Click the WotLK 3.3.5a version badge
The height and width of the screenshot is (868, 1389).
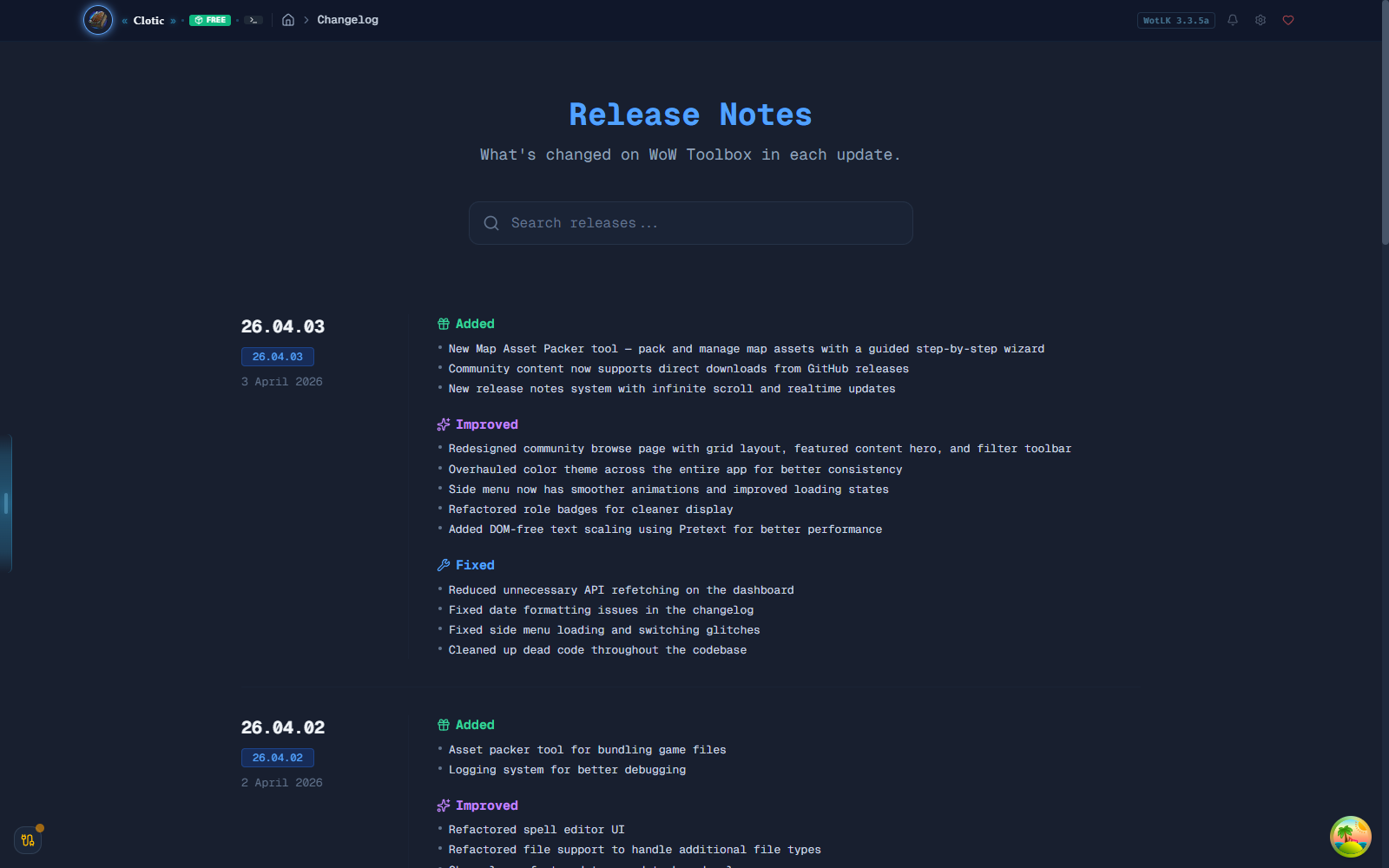pyautogui.click(x=1175, y=19)
